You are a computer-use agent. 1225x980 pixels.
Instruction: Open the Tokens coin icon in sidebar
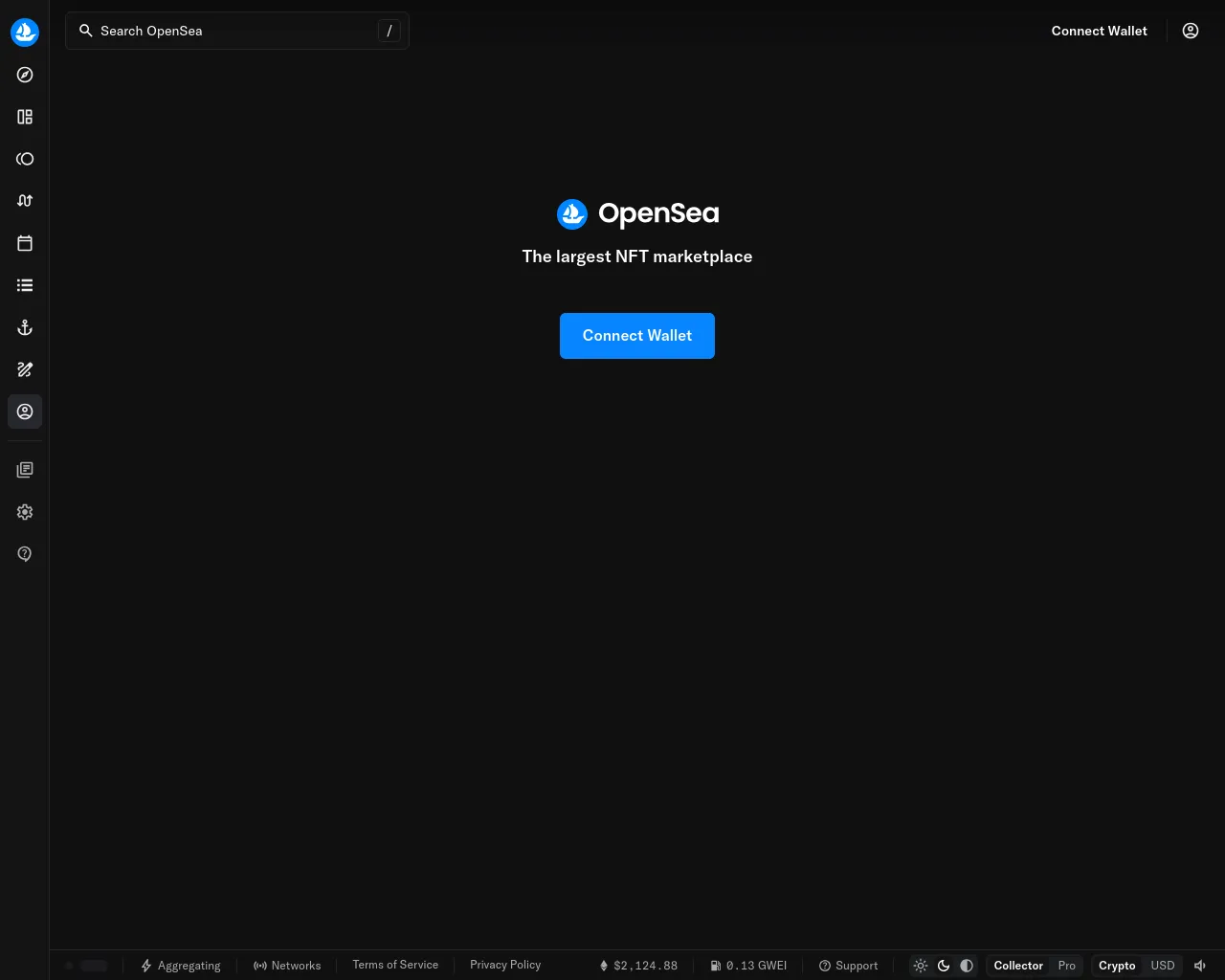click(x=25, y=159)
